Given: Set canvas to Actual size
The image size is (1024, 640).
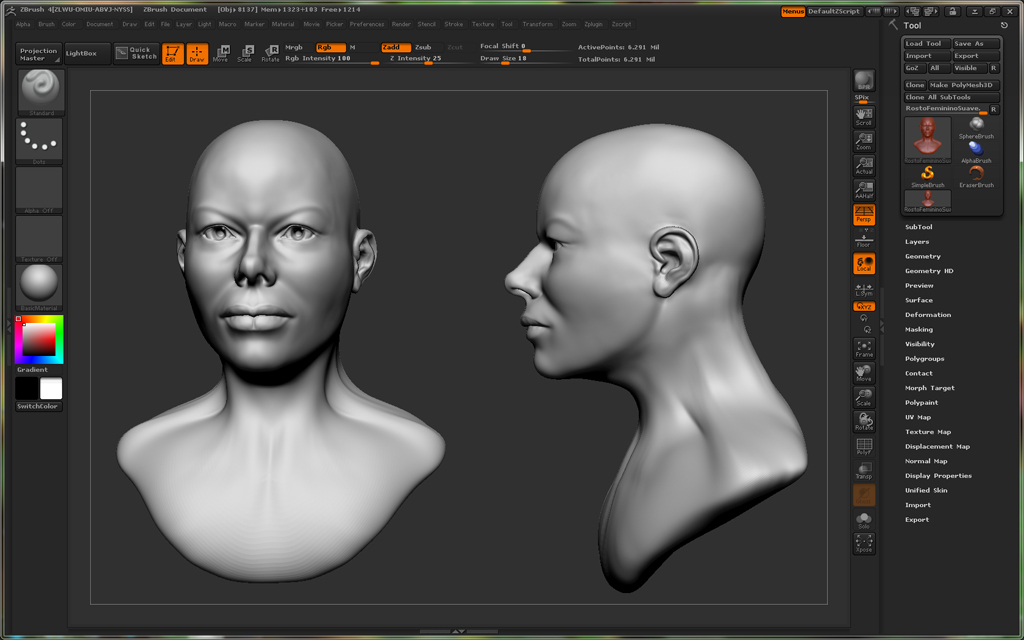Looking at the screenshot, I should [864, 165].
